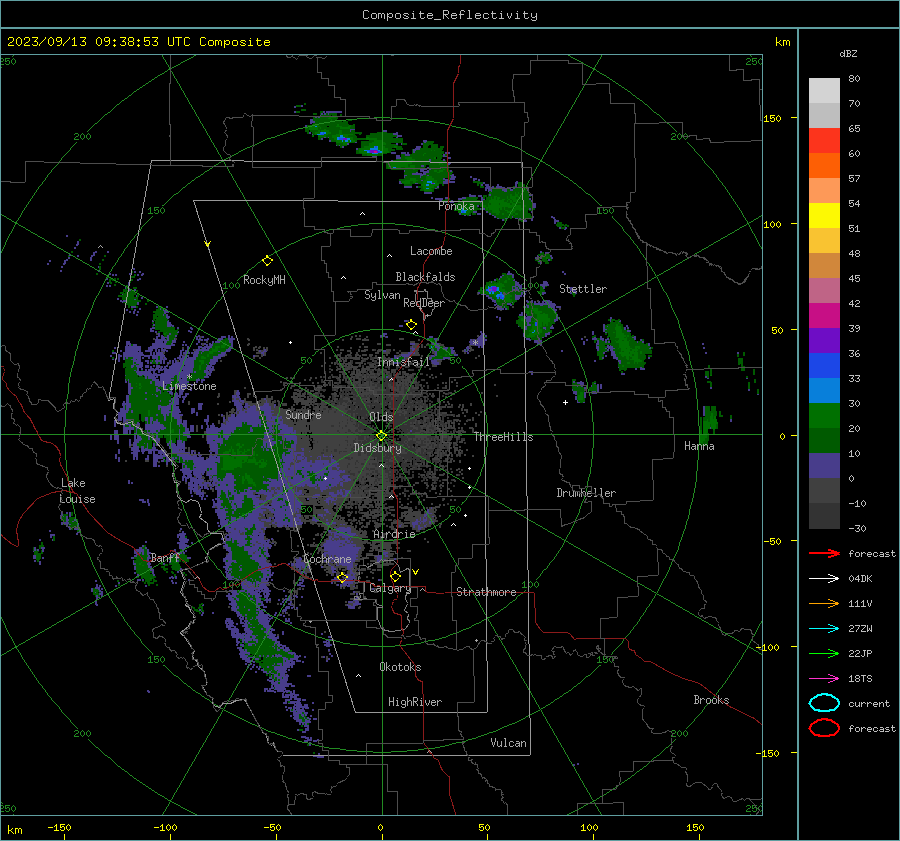Select the light gray 70–80 dBZ swatch
The image size is (900, 841).
click(824, 91)
